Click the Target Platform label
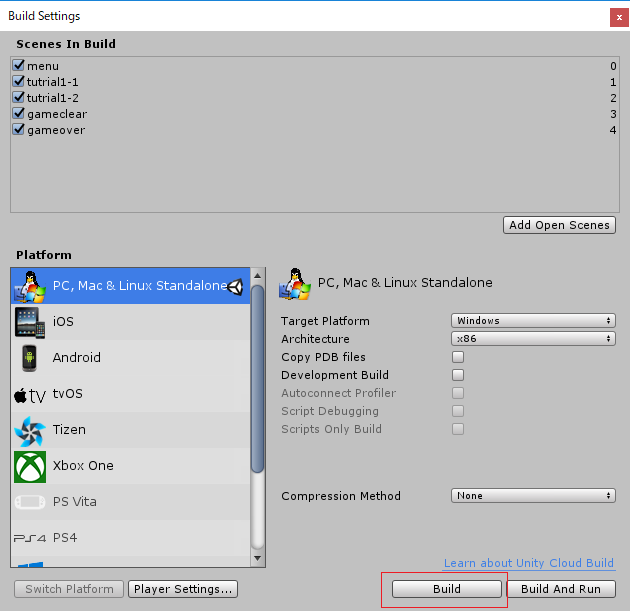Viewport: 630px width, 611px height. pyautogui.click(x=325, y=321)
